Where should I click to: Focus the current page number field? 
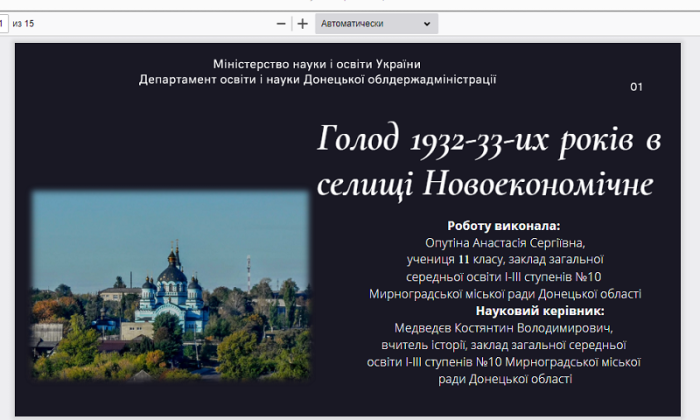(x=3, y=23)
